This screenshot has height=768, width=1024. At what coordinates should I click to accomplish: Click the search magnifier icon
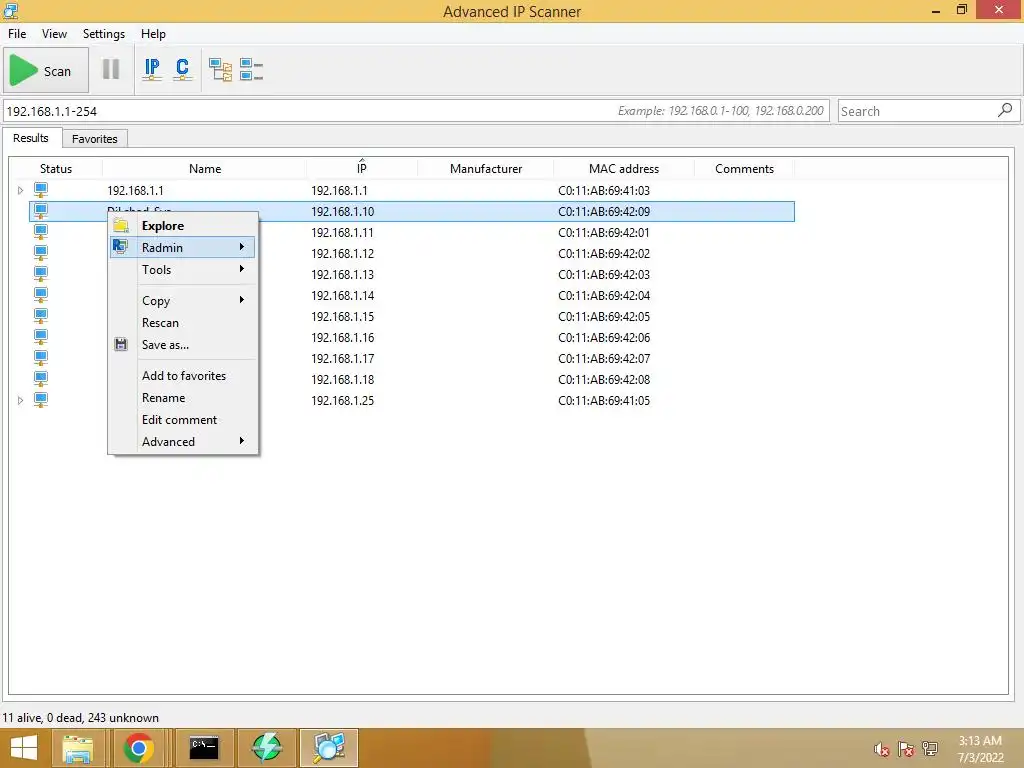coord(1005,110)
